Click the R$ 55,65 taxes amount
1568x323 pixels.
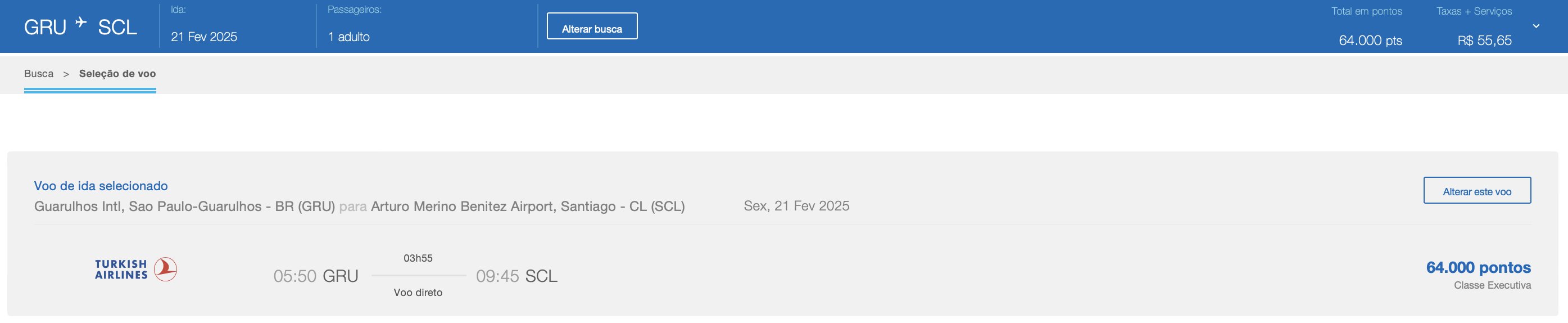coord(1484,40)
